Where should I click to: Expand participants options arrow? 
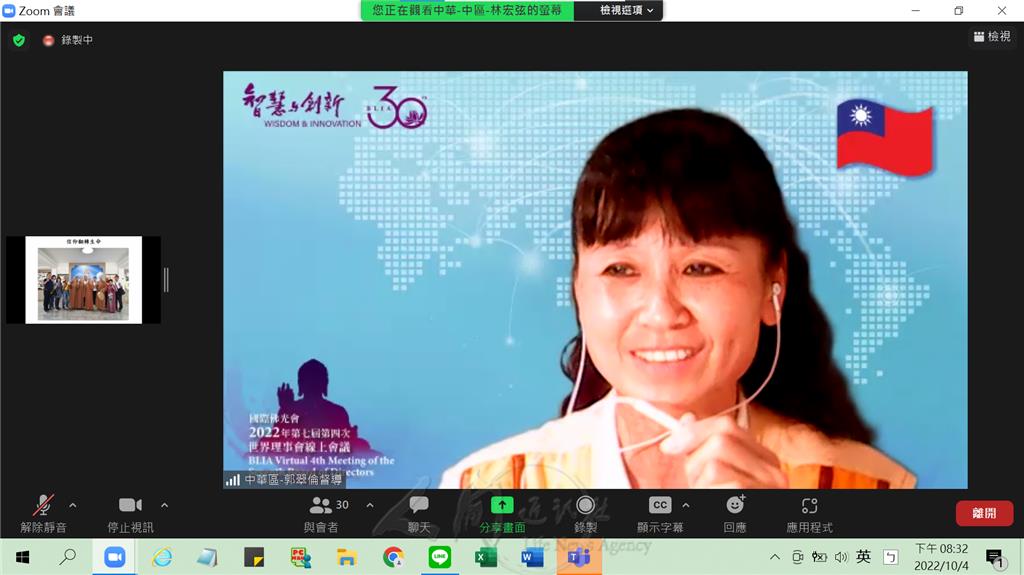tap(370, 505)
